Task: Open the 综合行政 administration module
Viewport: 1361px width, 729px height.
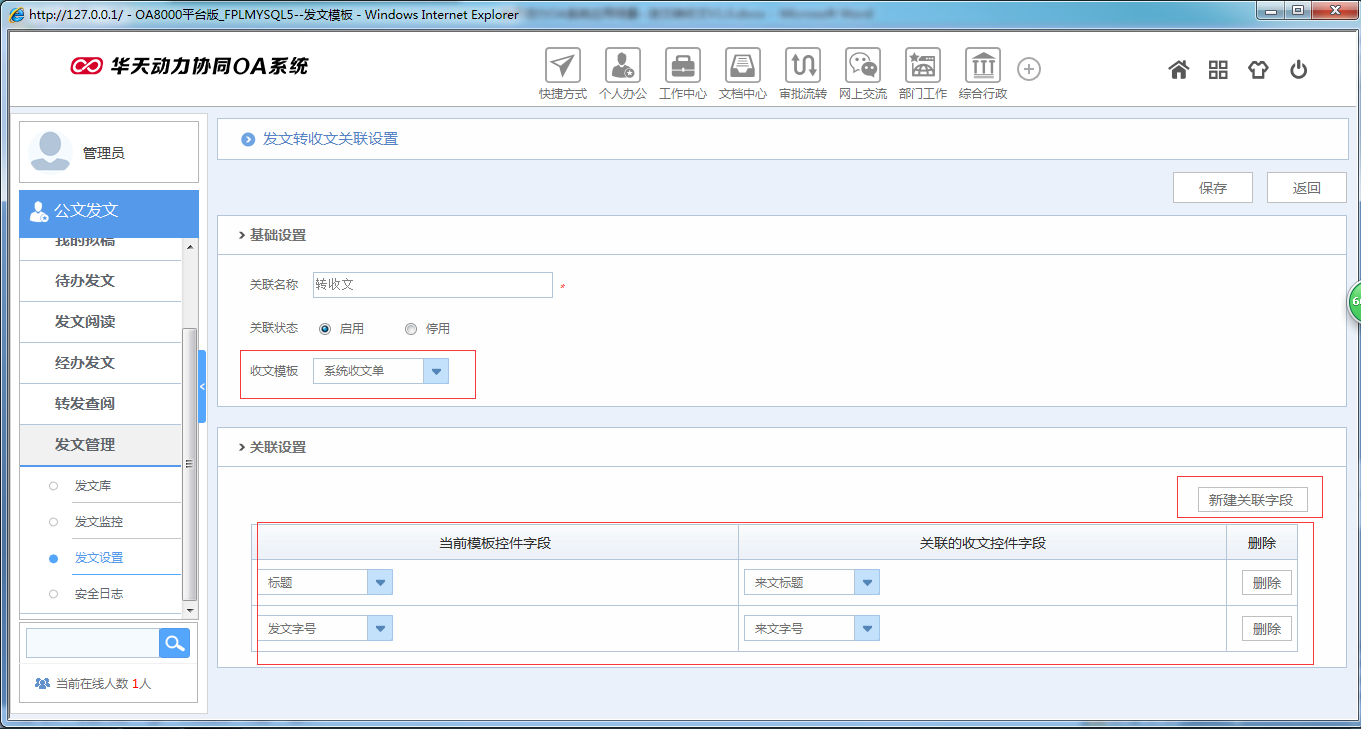Action: (x=982, y=67)
